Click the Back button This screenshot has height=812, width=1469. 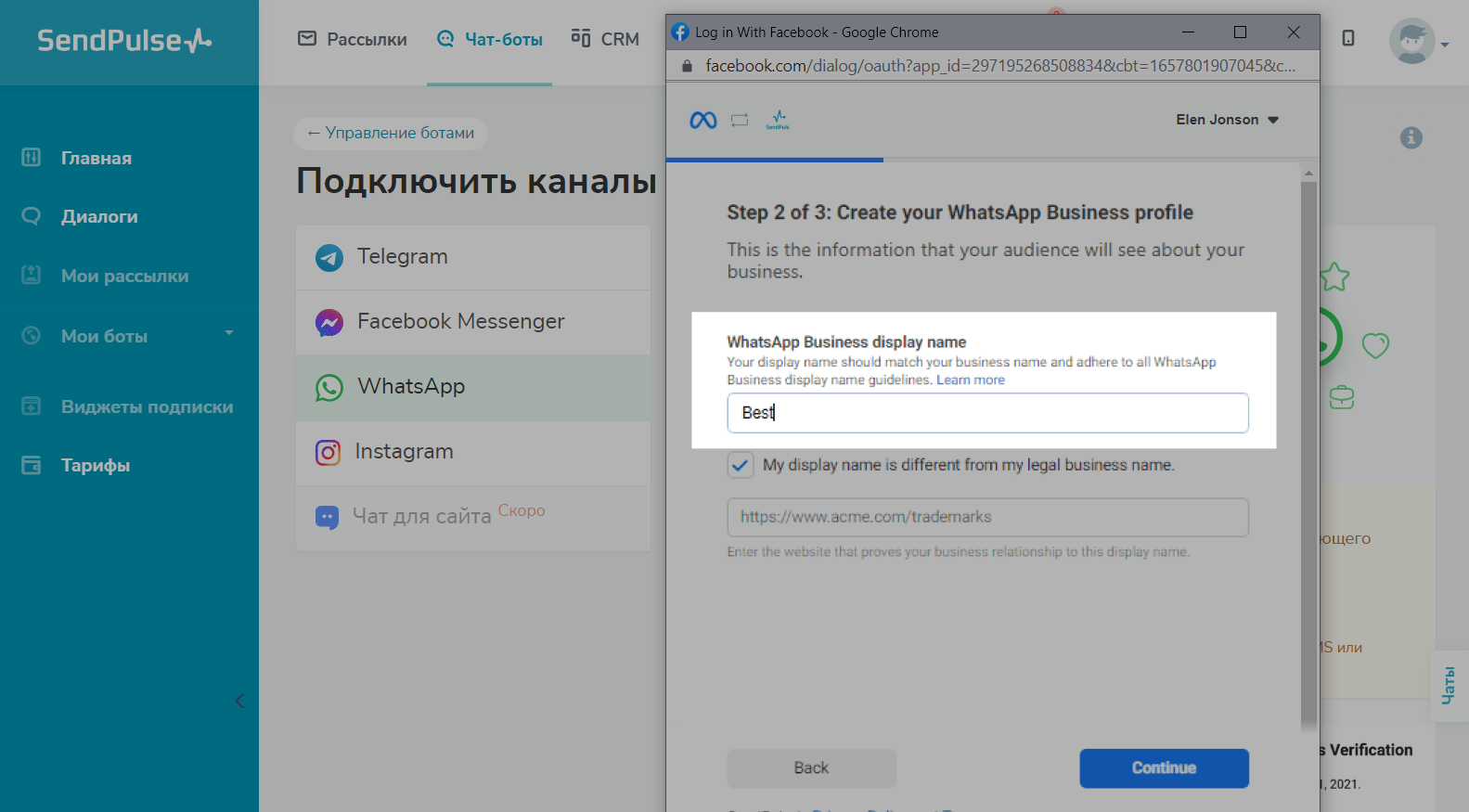[x=812, y=768]
